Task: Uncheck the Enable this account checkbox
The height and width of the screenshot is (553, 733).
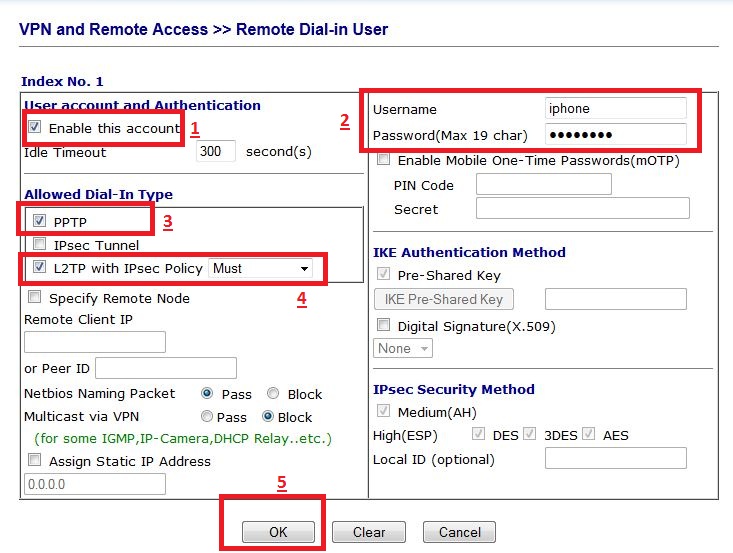Action: pyautogui.click(x=35, y=128)
